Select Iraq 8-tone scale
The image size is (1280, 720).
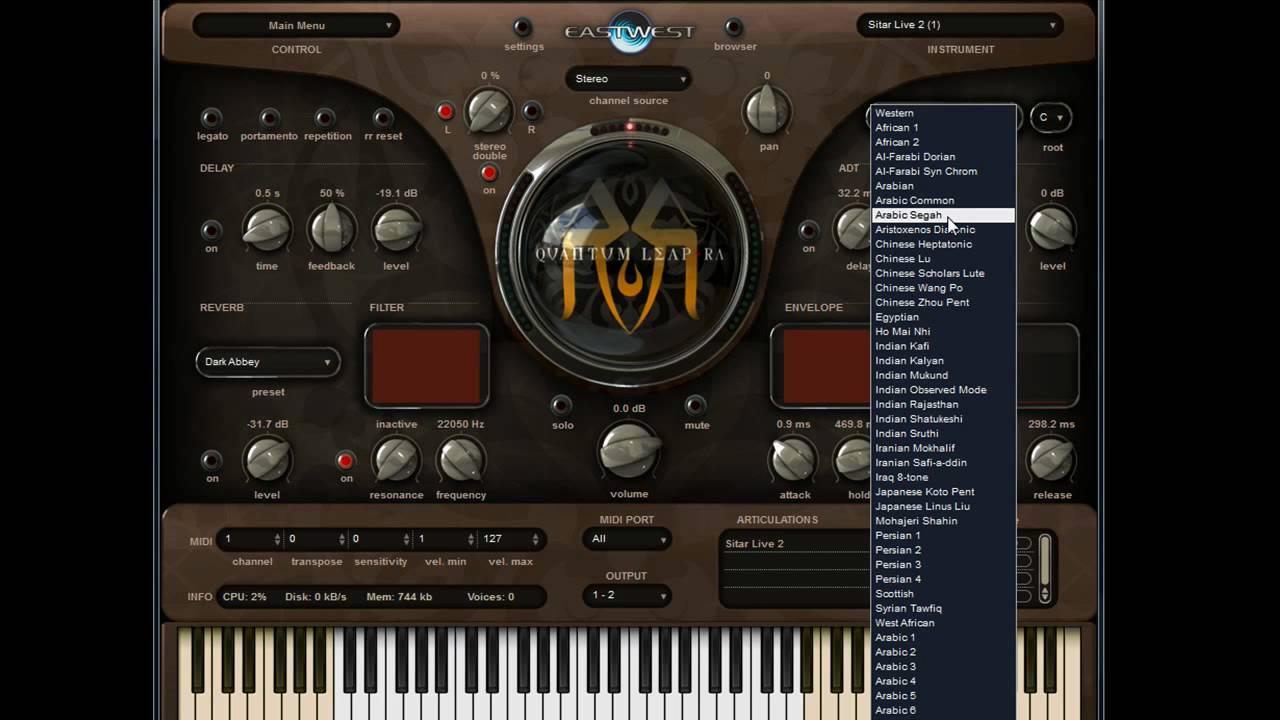pos(943,477)
